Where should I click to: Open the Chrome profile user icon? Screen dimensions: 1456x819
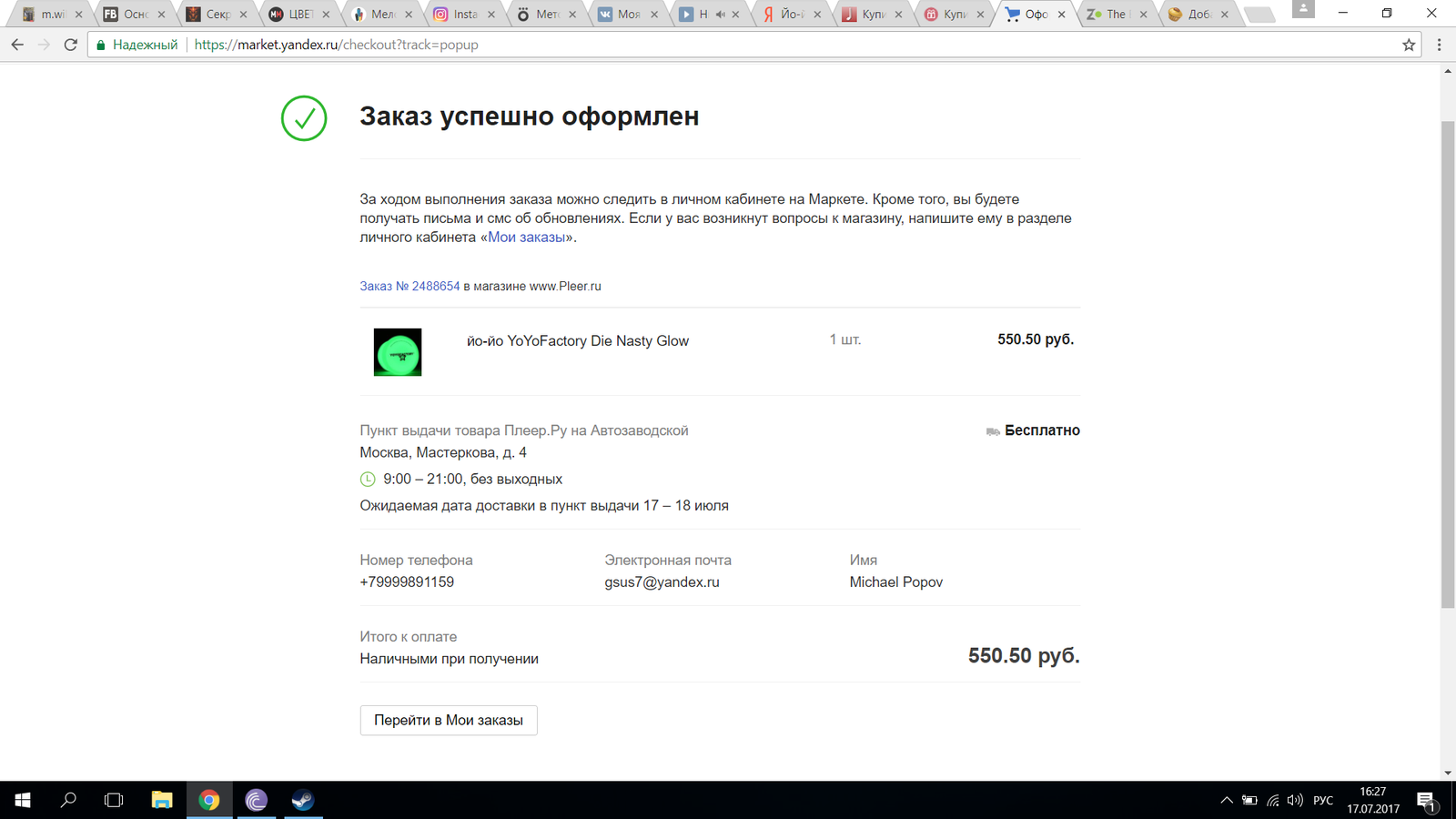1303,9
